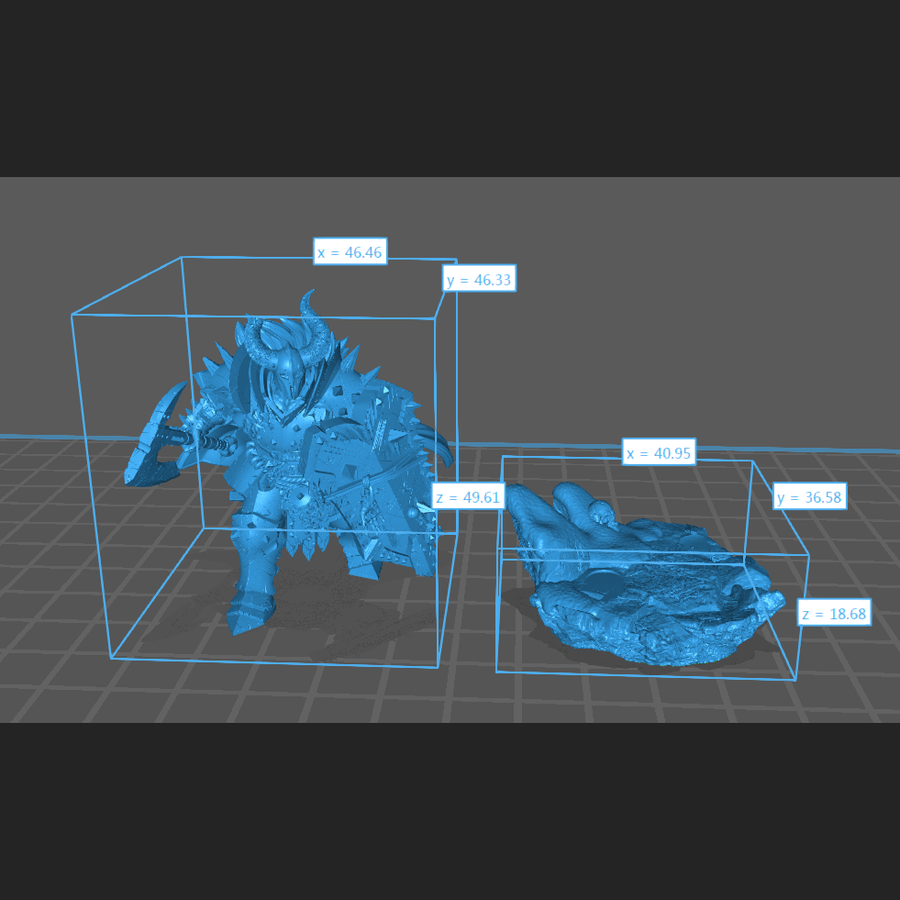Click bottom-left corner of warrior's bounding box
This screenshot has height=900, width=900.
(111, 657)
